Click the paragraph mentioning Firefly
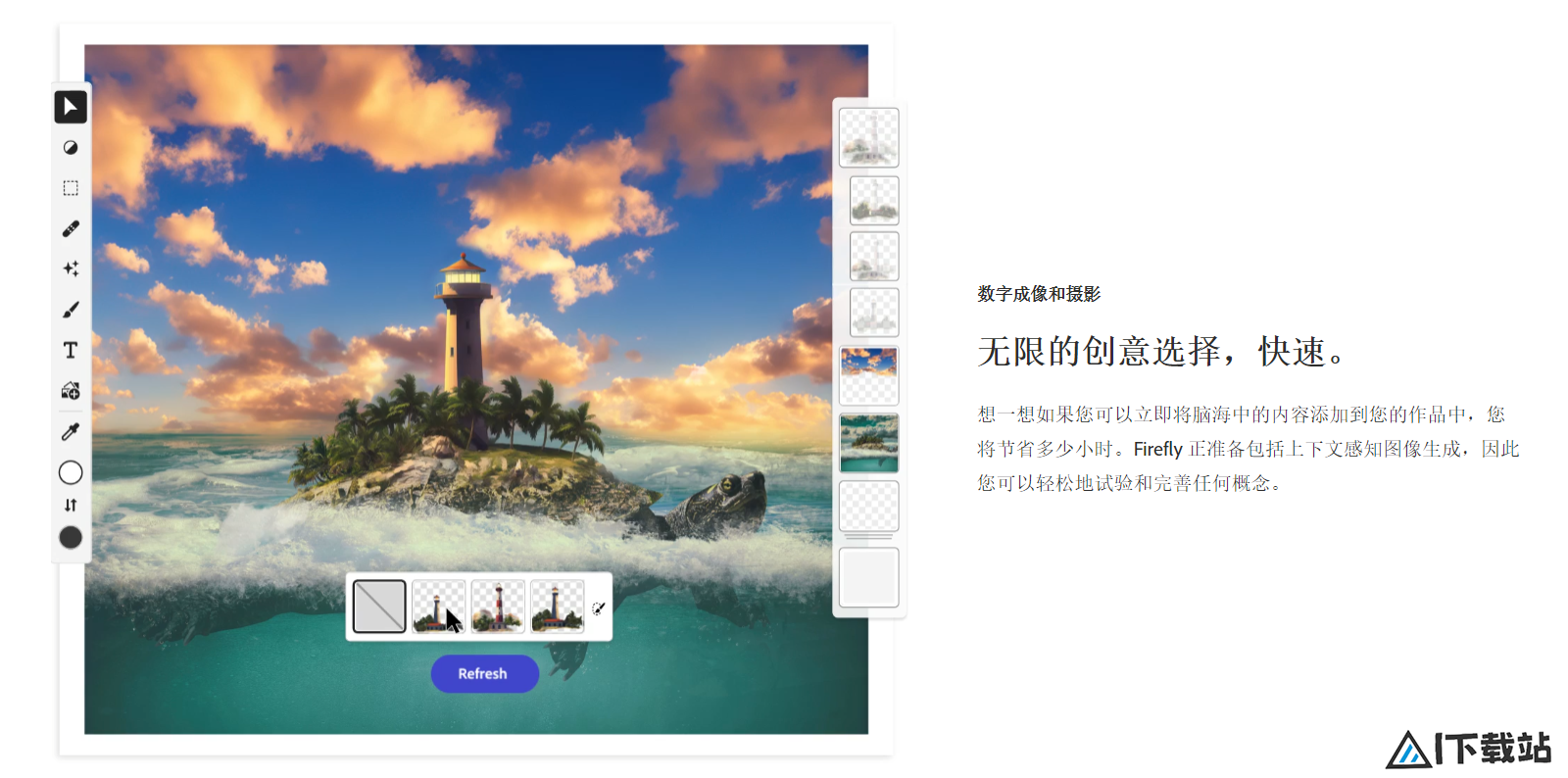This screenshot has height=778, width=1568. coord(1248,449)
